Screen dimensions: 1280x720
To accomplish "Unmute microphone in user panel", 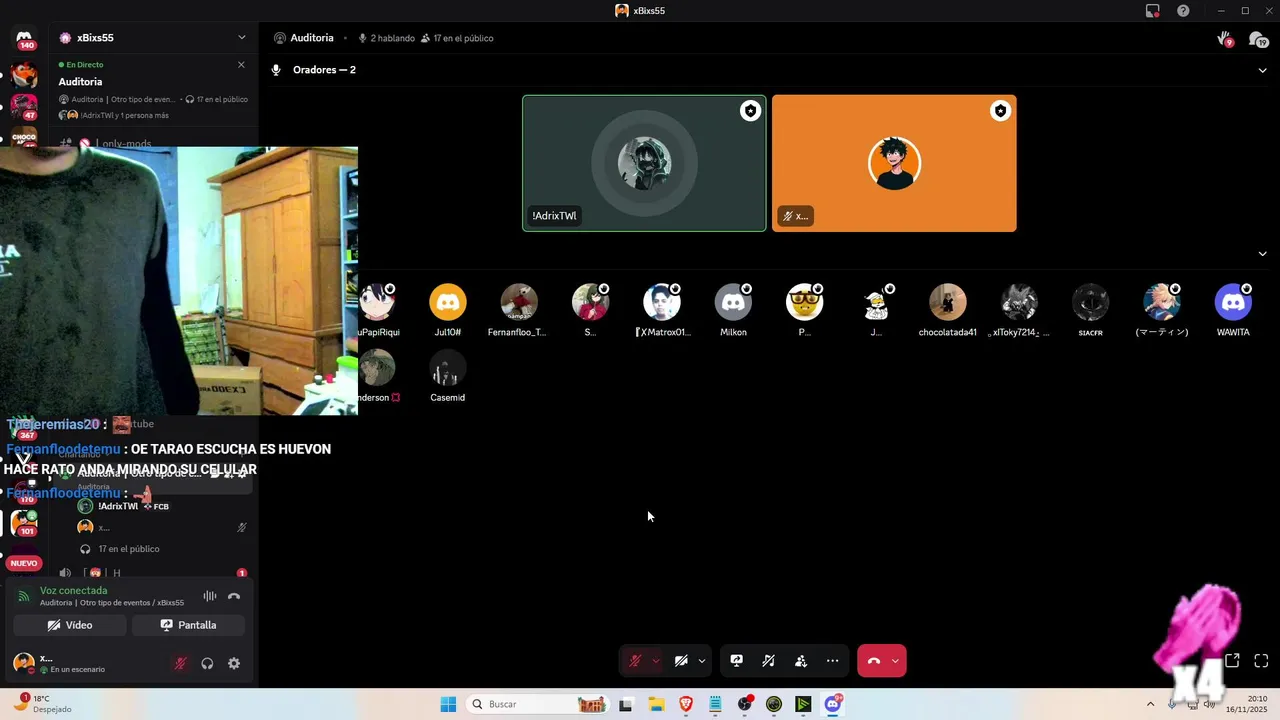I will click(180, 663).
